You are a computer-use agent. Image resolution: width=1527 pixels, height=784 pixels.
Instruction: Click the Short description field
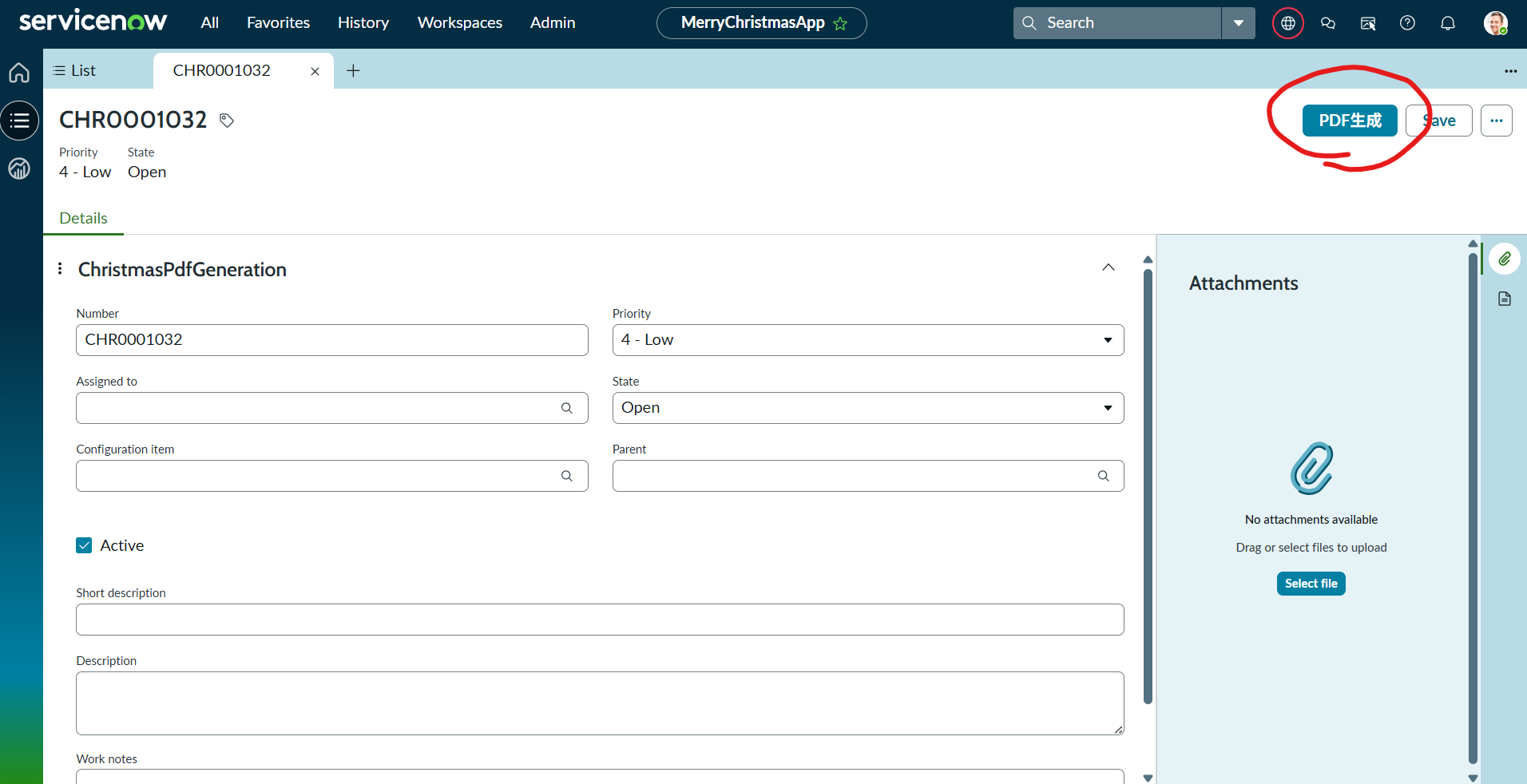tap(600, 620)
